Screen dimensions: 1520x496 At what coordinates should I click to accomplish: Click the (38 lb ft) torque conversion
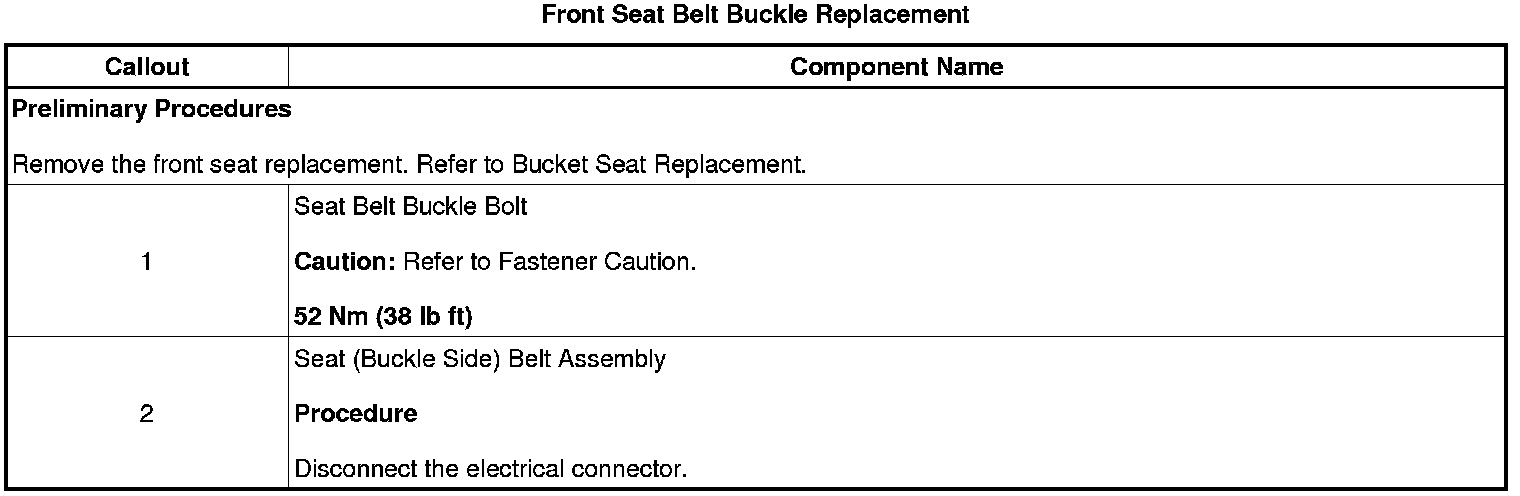coord(423,317)
